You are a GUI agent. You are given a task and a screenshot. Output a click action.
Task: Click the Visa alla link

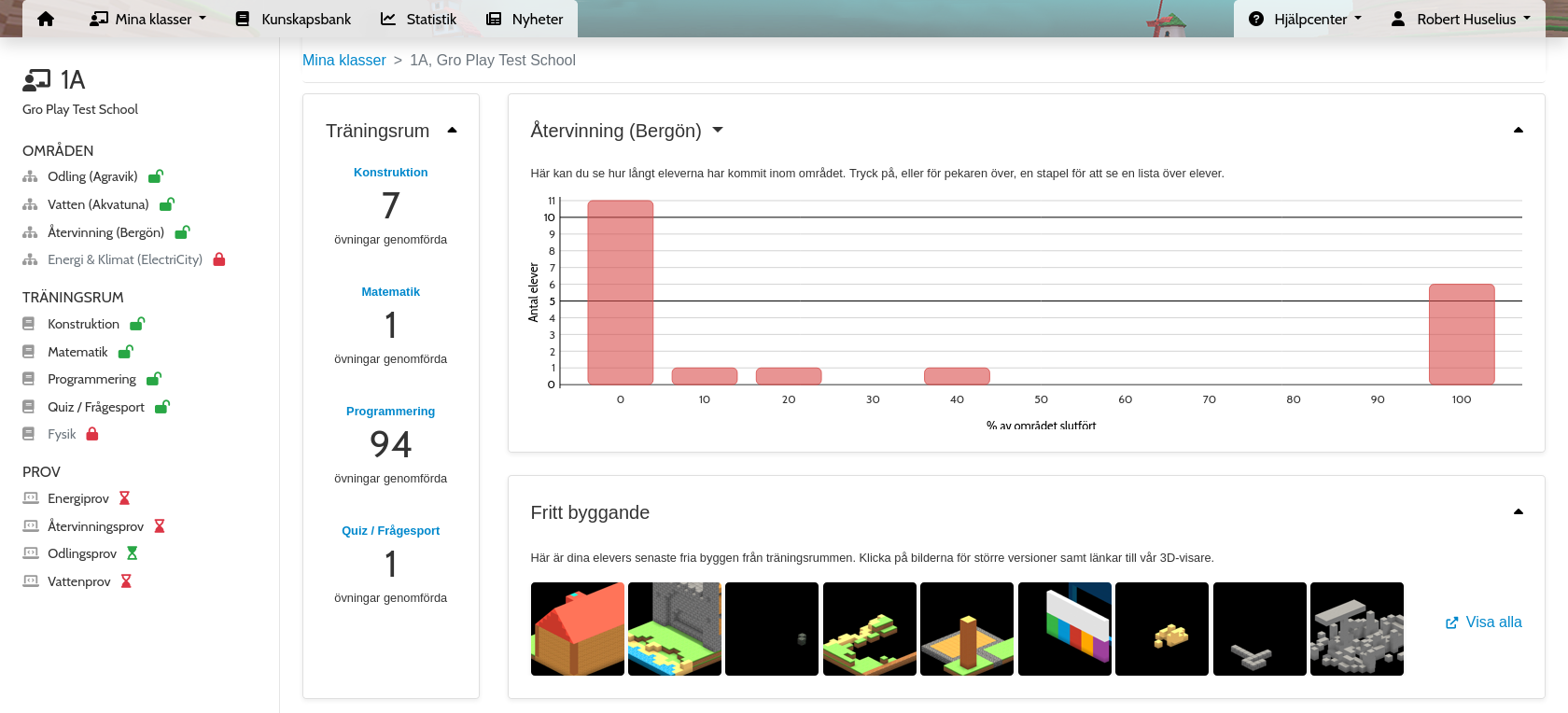1483,622
